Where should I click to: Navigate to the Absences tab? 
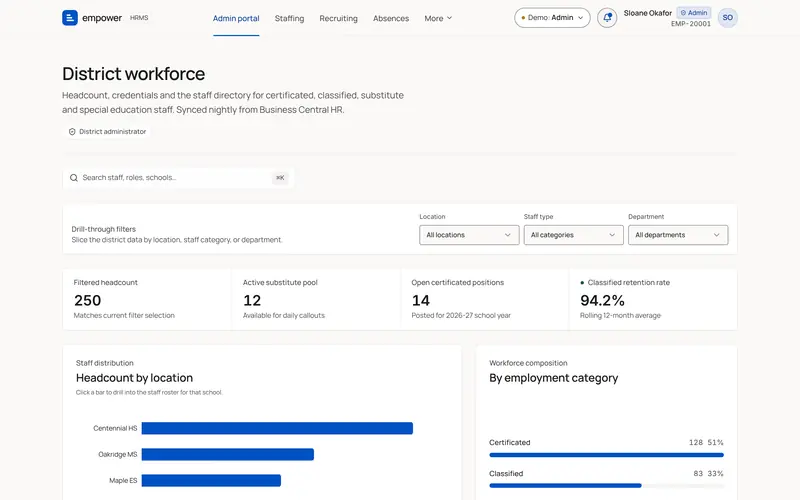(391, 18)
